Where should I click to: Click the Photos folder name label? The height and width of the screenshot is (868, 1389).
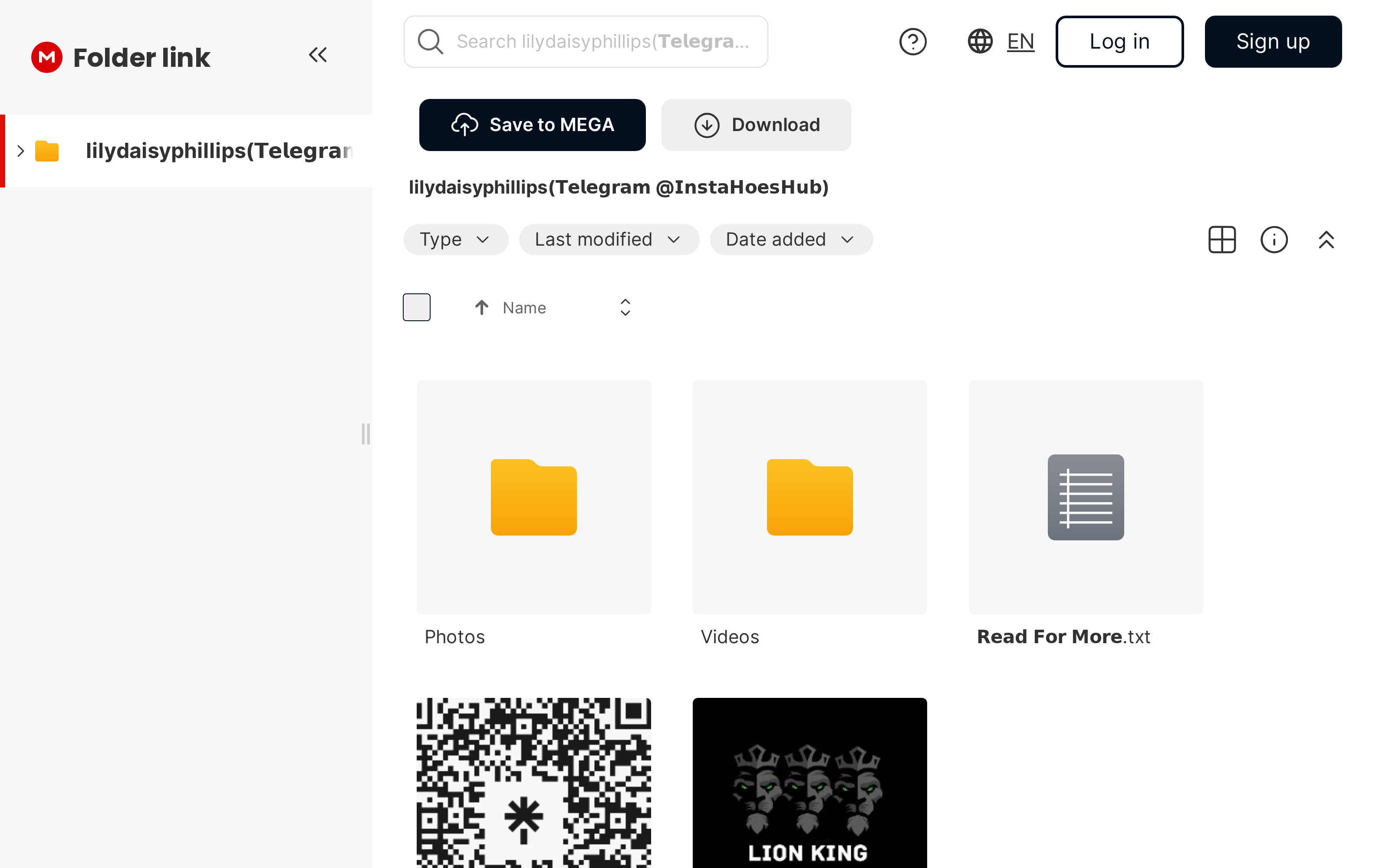454,637
